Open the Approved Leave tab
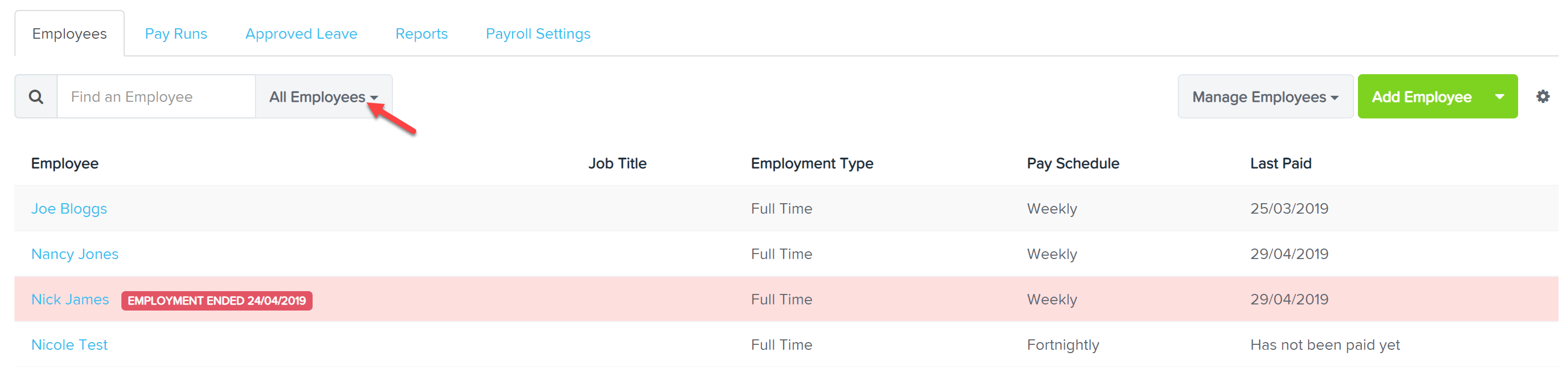This screenshot has width=1568, height=367. click(x=301, y=34)
